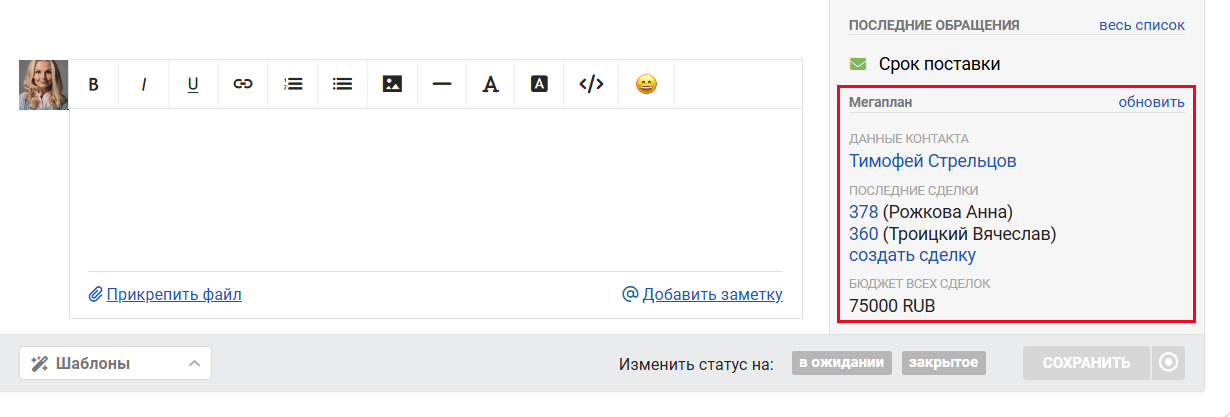Insert a numbered list

point(293,84)
